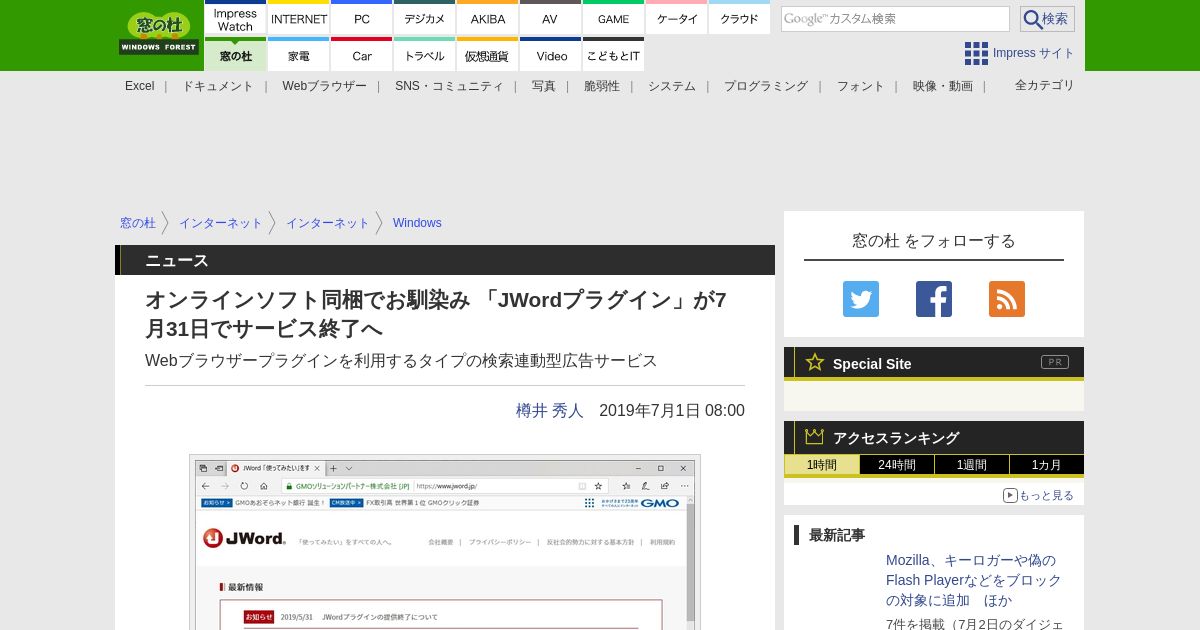Select the 1週間 ranking tab
This screenshot has width=1200, height=630.
click(x=971, y=465)
